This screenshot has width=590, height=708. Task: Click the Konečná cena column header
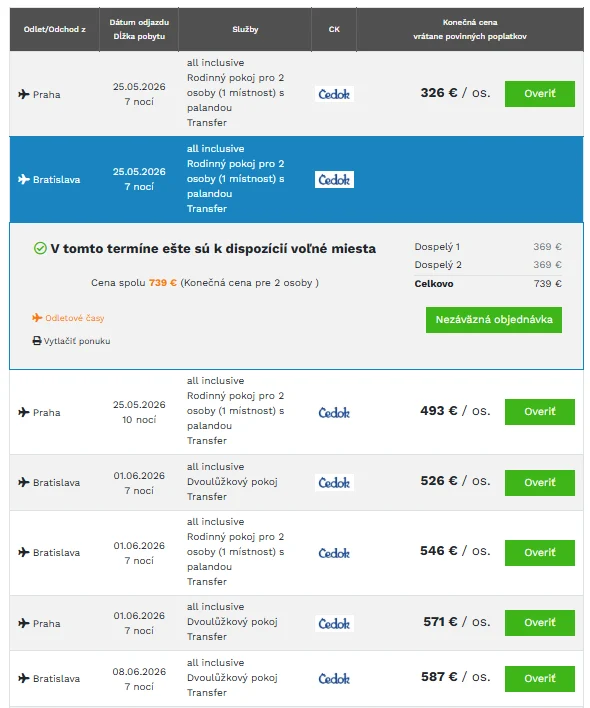pos(470,29)
